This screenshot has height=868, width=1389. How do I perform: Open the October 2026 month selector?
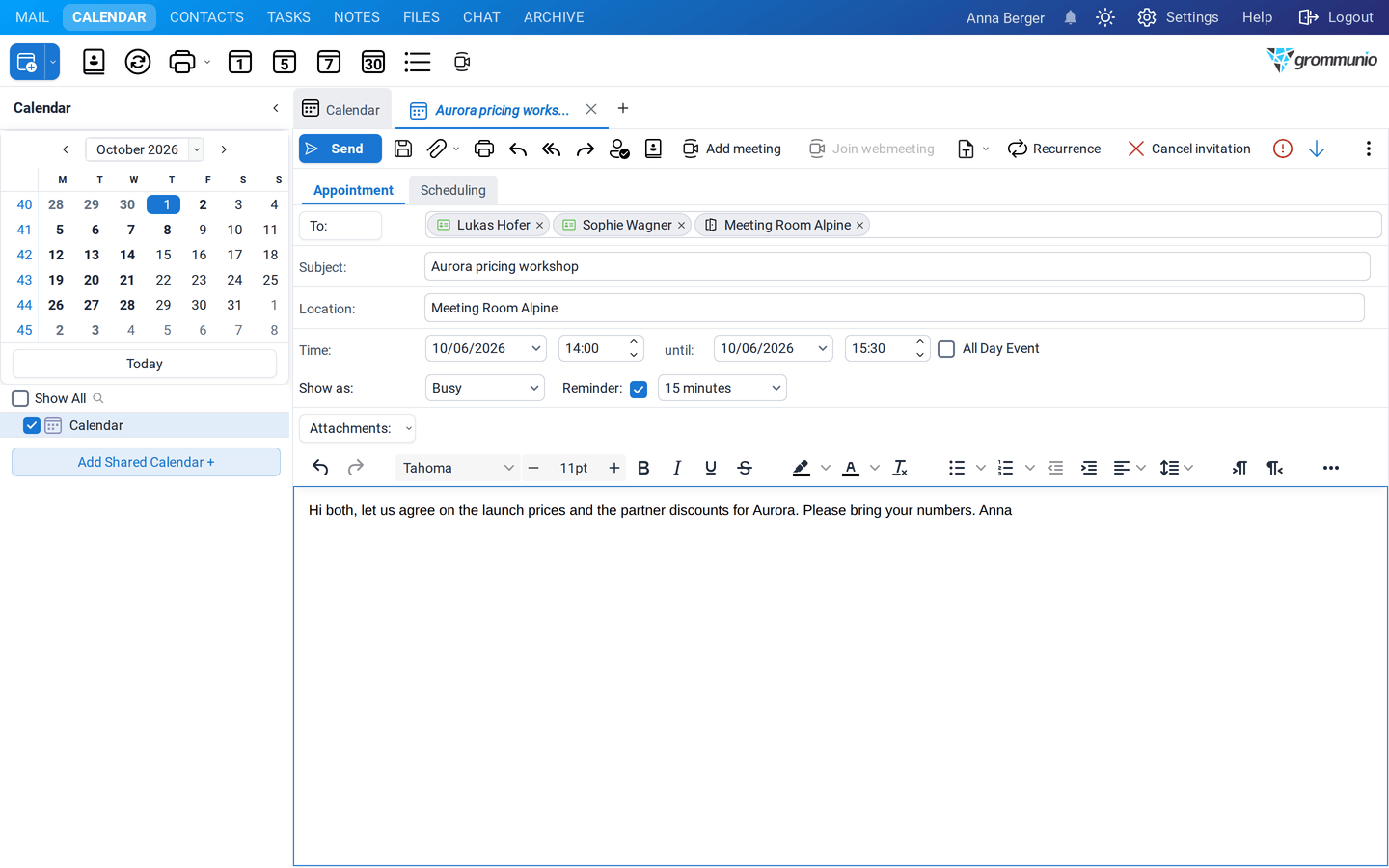(145, 149)
